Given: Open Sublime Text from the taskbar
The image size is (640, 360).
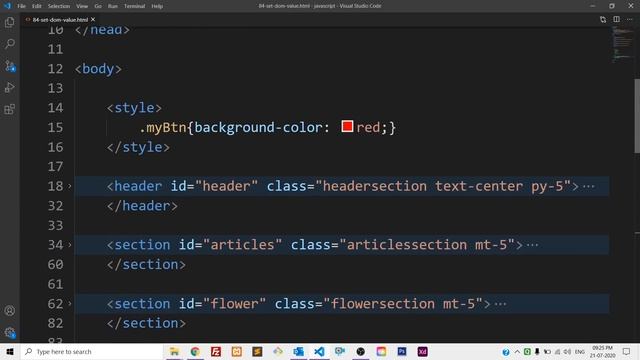Looking at the screenshot, I should pyautogui.click(x=257, y=351).
